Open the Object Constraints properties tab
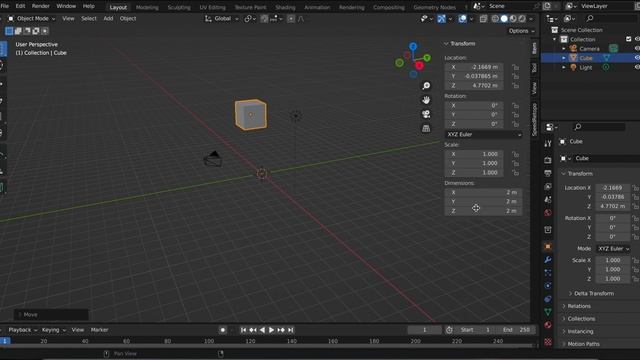Viewport: 640px width, 360px height. coord(548,299)
